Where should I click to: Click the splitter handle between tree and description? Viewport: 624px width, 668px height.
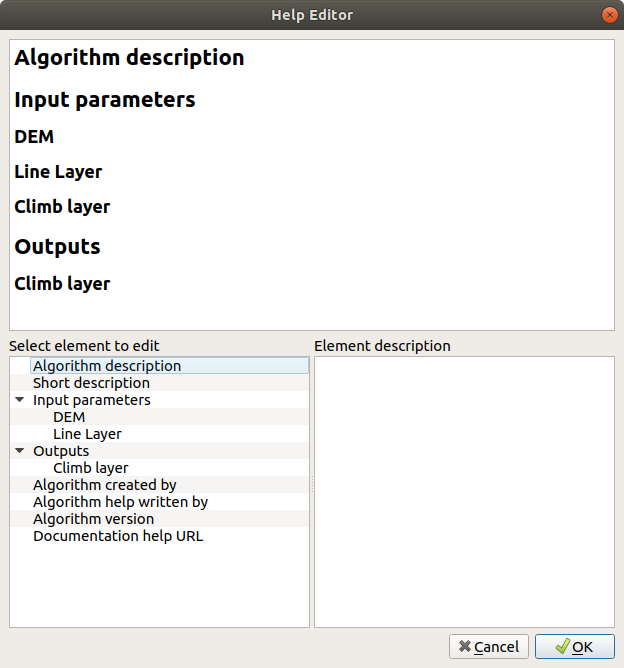coord(312,485)
